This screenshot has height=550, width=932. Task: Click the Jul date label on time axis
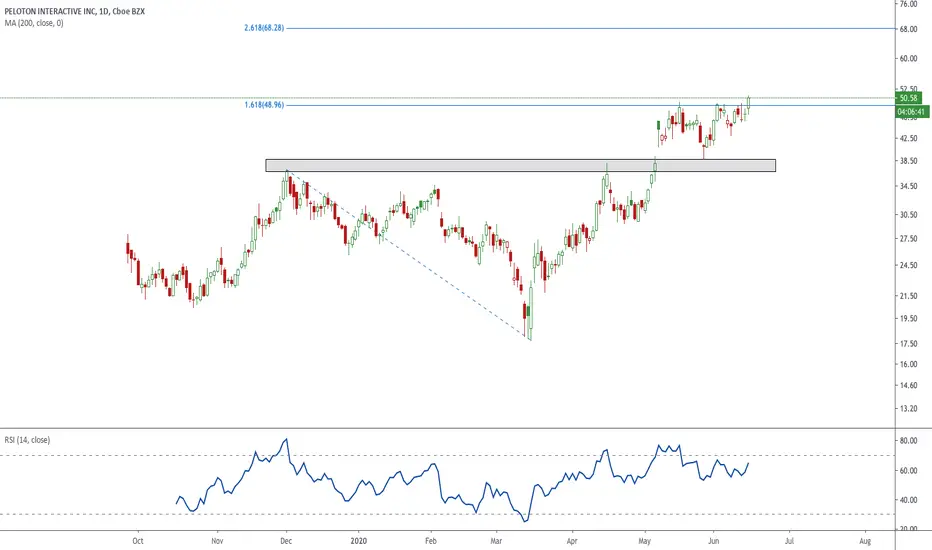pyautogui.click(x=789, y=540)
